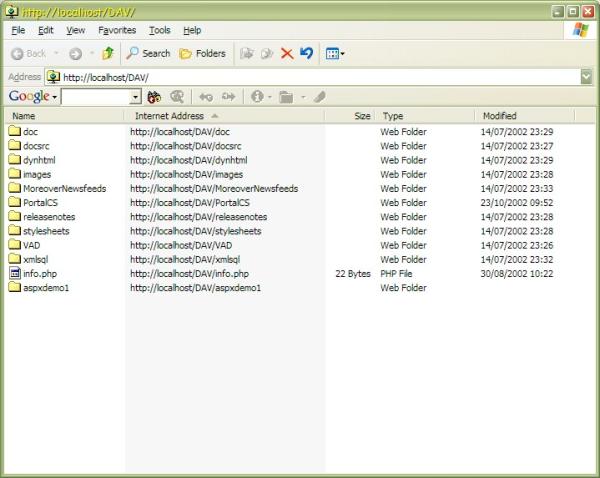
Task: Click the Google Search Site icon
Action: [x=177, y=97]
